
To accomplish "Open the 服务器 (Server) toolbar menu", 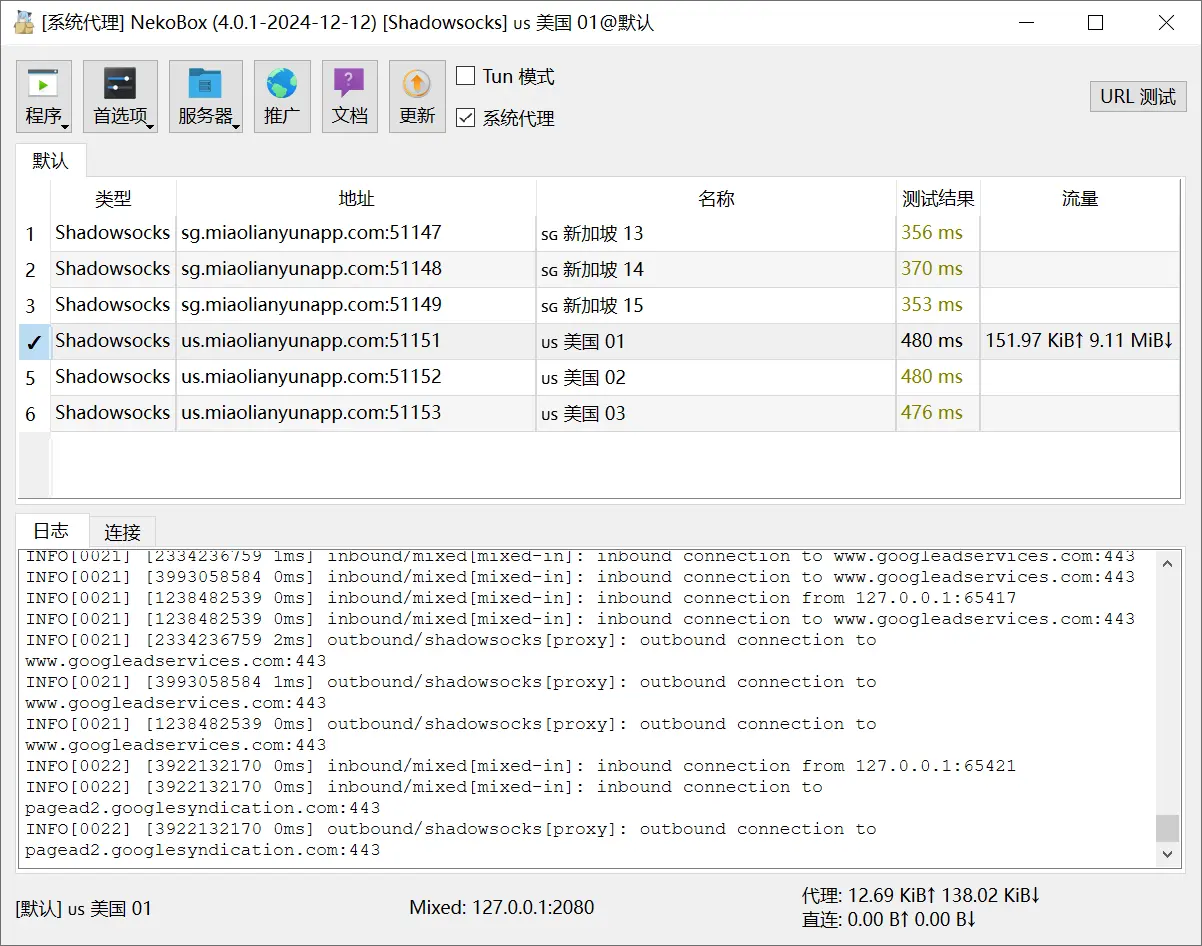I will tap(205, 97).
